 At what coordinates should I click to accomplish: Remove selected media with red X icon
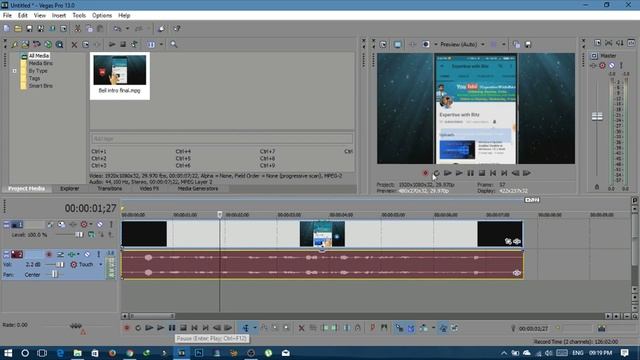click(x=74, y=44)
